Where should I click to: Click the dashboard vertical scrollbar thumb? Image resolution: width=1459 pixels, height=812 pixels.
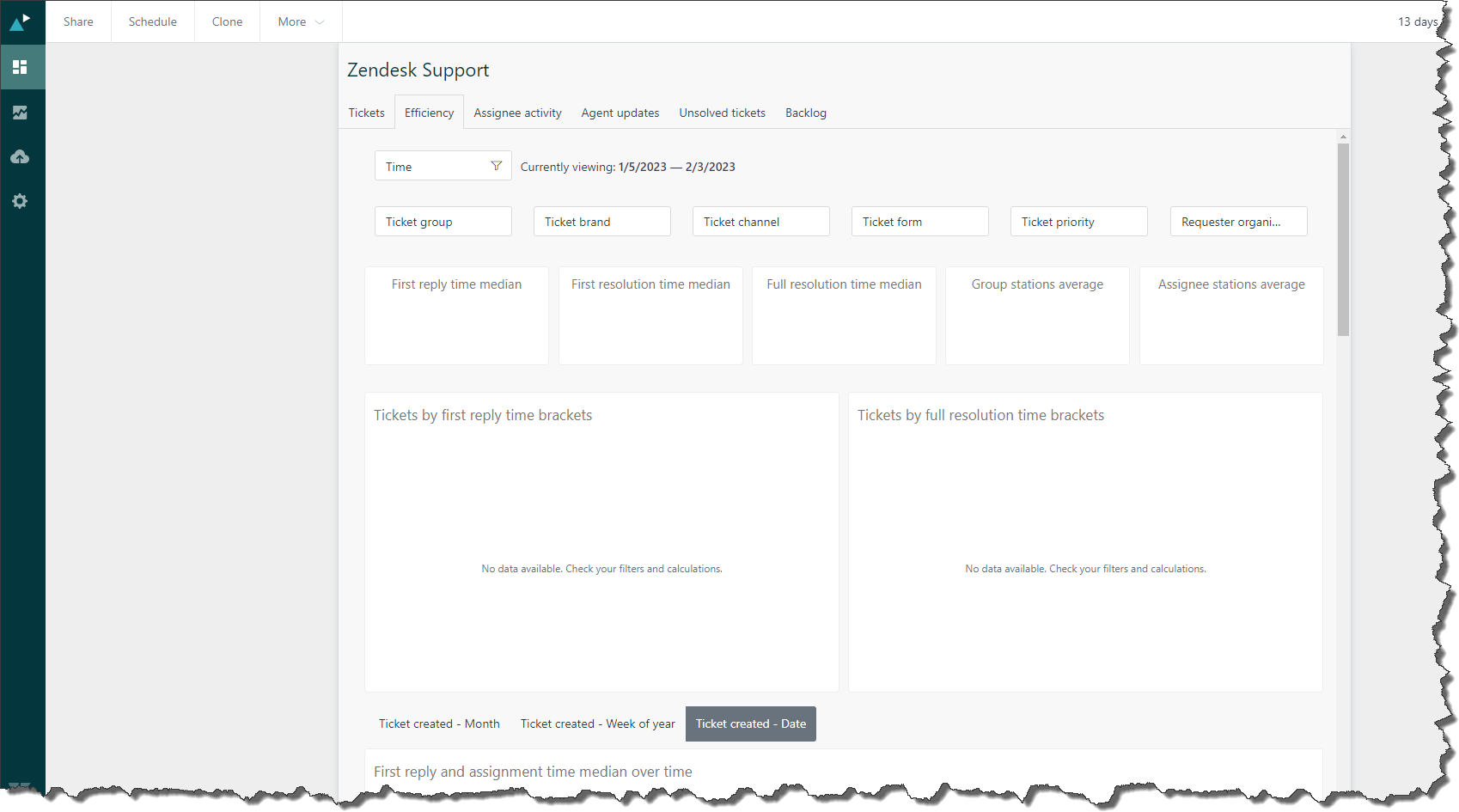[1343, 239]
